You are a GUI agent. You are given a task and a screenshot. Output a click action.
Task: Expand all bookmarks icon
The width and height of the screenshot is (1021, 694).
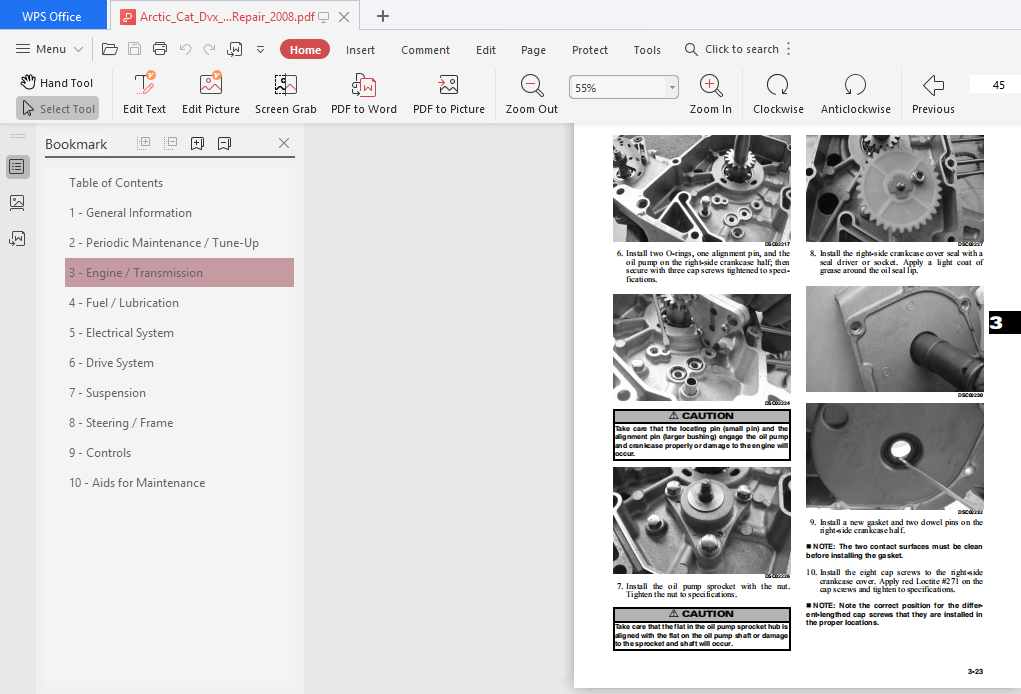(x=144, y=143)
